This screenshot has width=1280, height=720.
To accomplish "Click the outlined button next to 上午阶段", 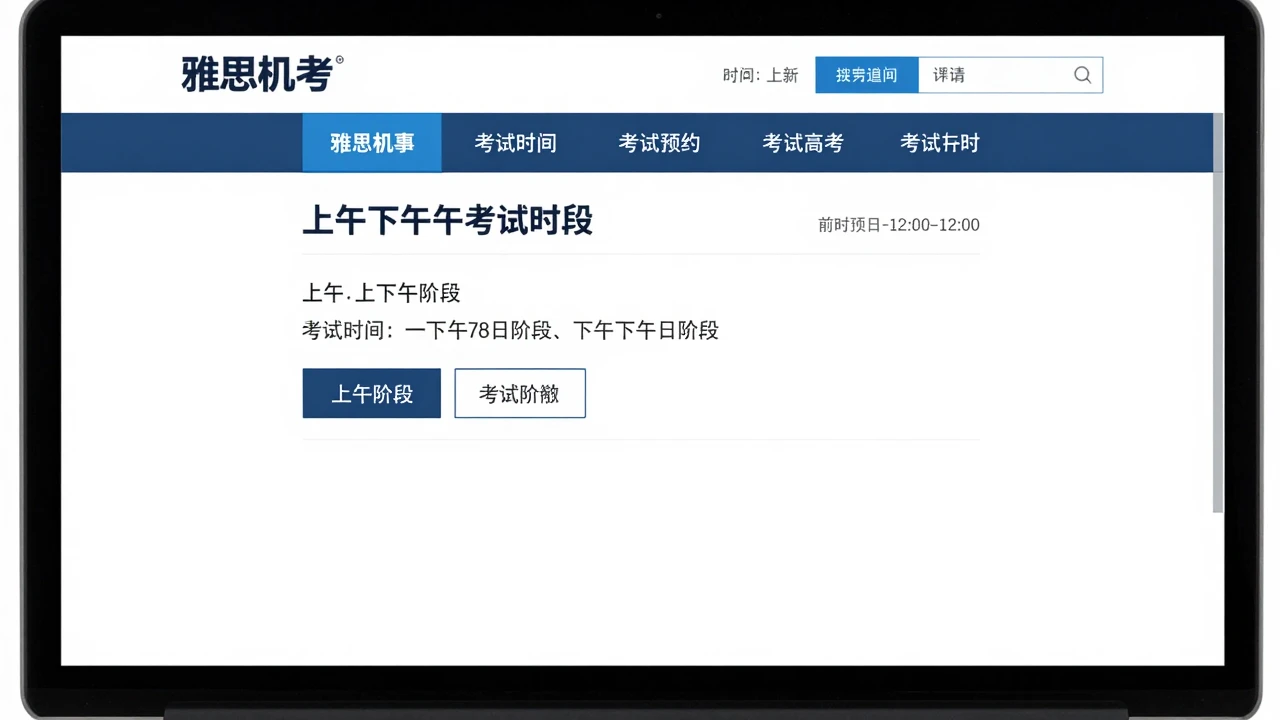I will (520, 394).
